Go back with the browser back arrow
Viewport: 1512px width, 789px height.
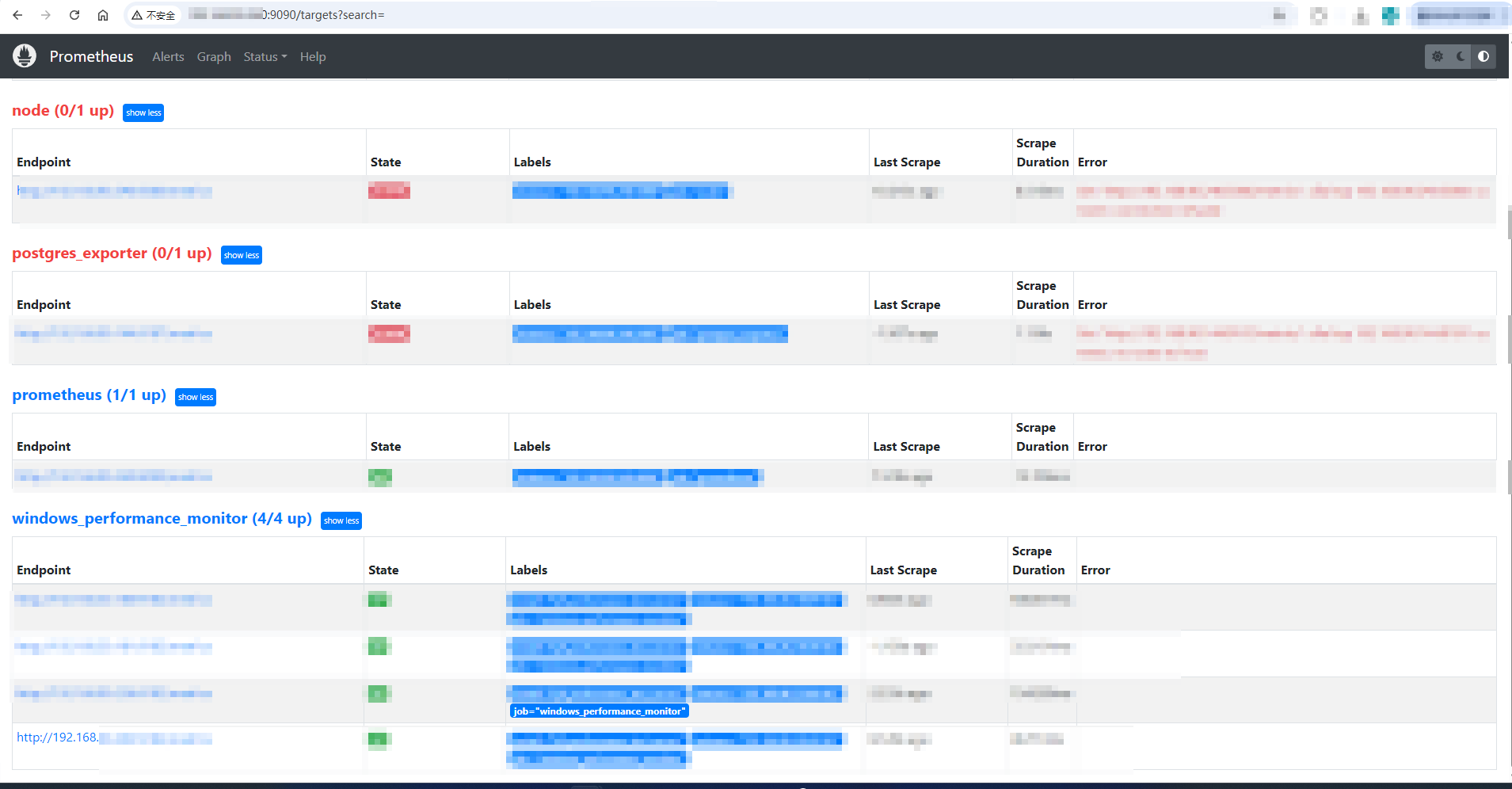click(17, 15)
